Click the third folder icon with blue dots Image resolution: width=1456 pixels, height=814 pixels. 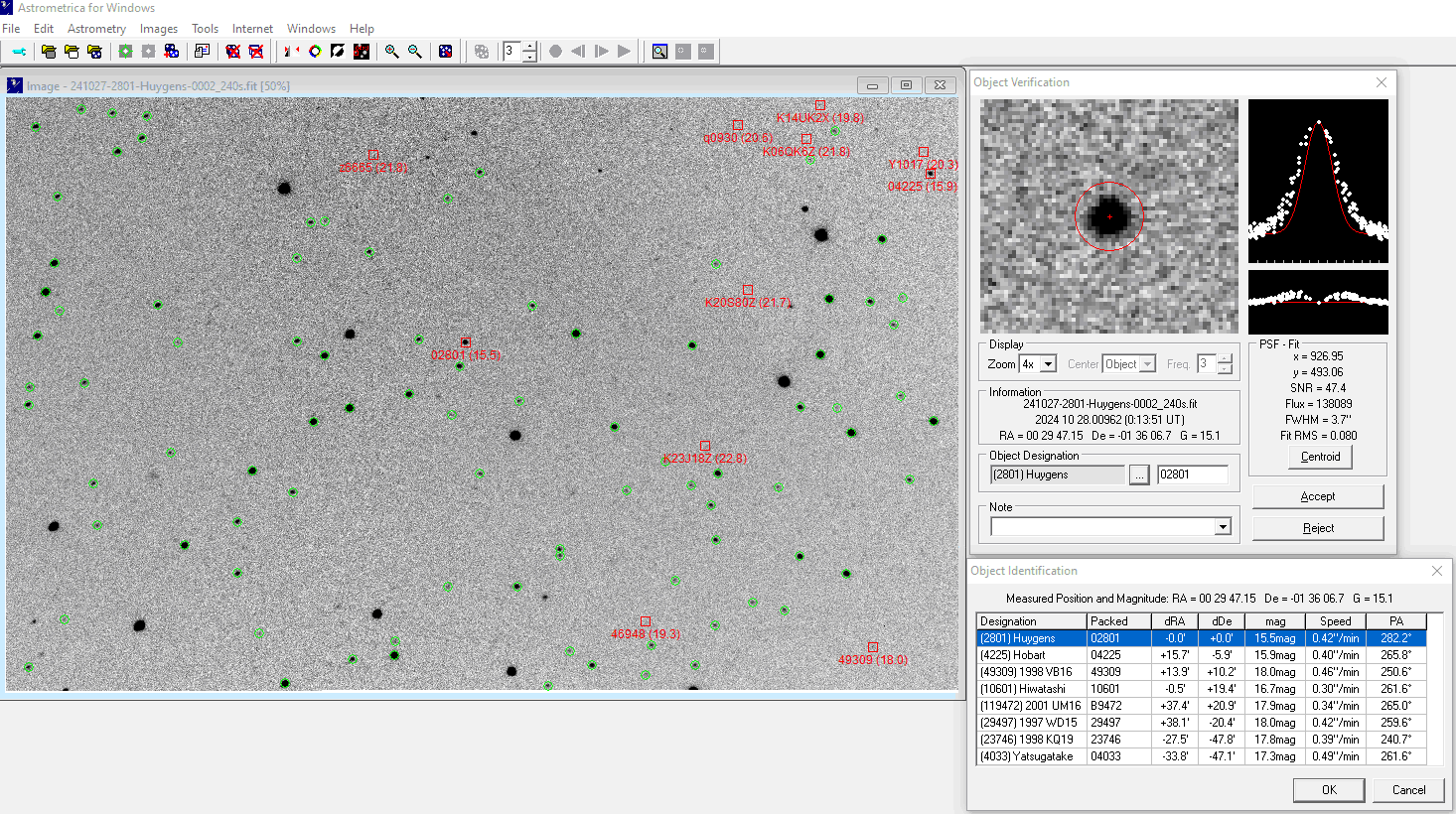pyautogui.click(x=94, y=52)
